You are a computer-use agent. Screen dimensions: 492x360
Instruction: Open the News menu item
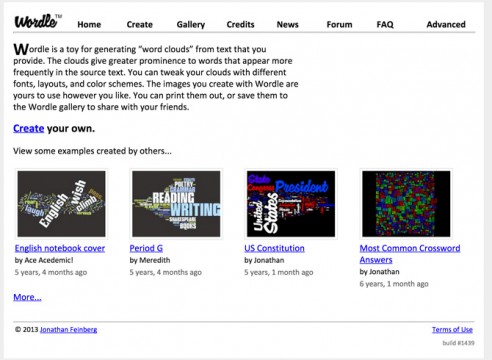pos(288,24)
